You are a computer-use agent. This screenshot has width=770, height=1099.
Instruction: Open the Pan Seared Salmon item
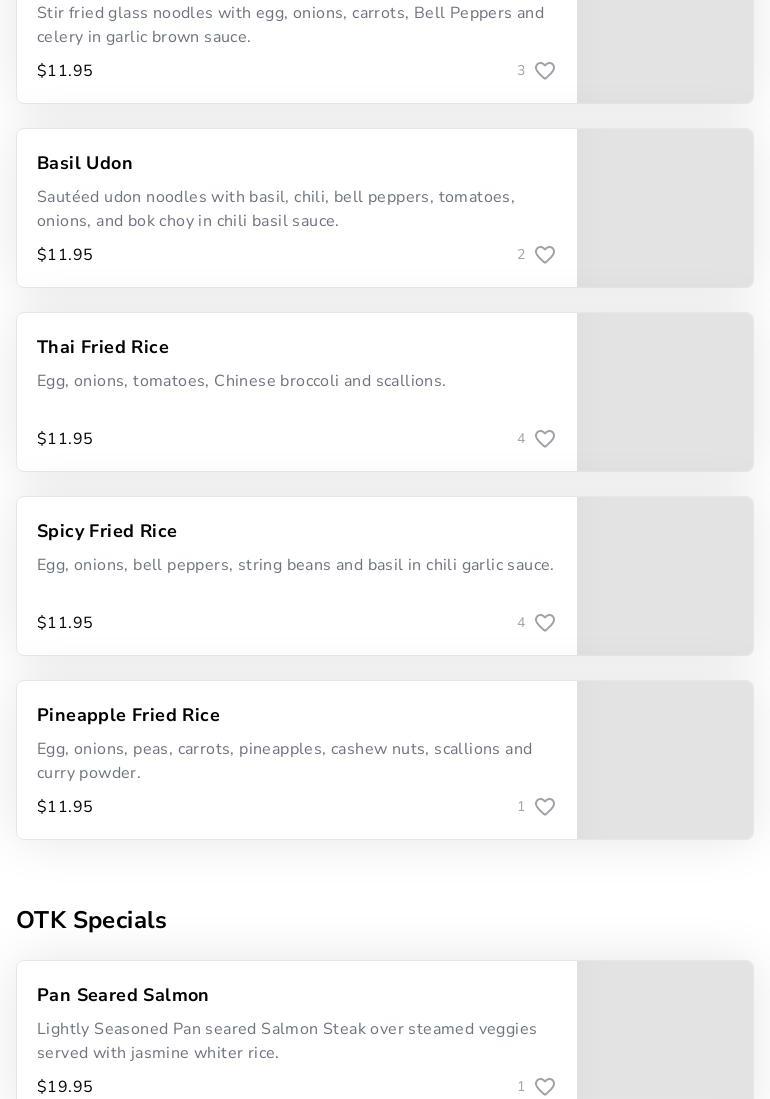point(123,995)
